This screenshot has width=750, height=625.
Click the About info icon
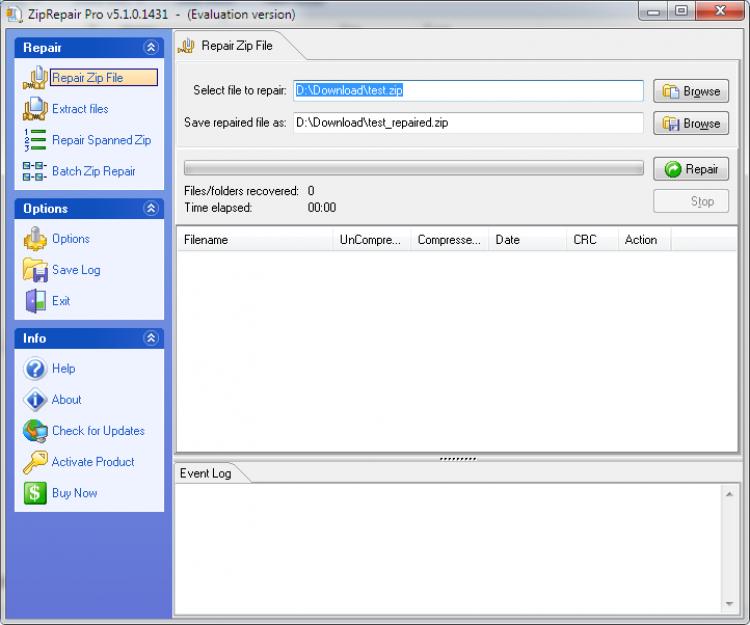[x=35, y=399]
